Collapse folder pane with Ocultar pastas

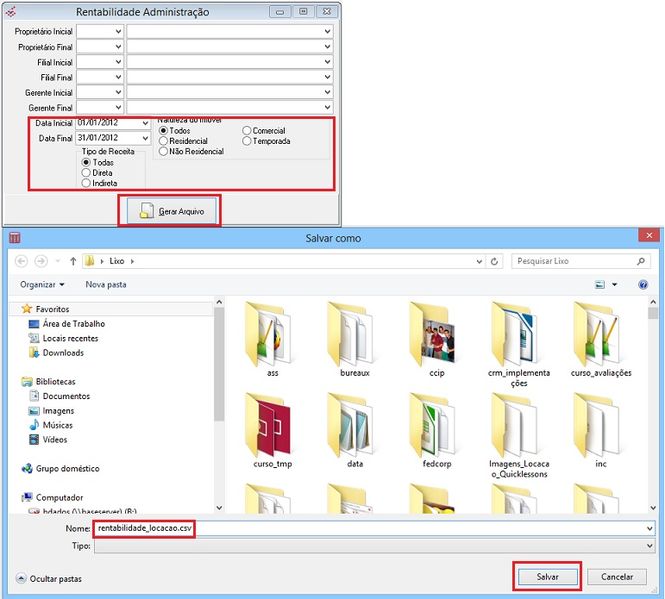pyautogui.click(x=49, y=578)
